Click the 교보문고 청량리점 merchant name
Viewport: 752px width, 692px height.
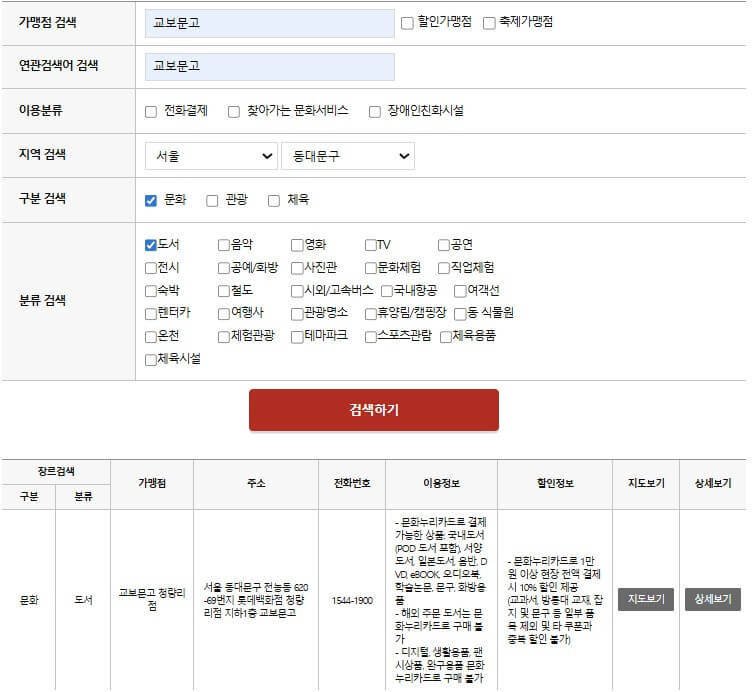click(152, 599)
